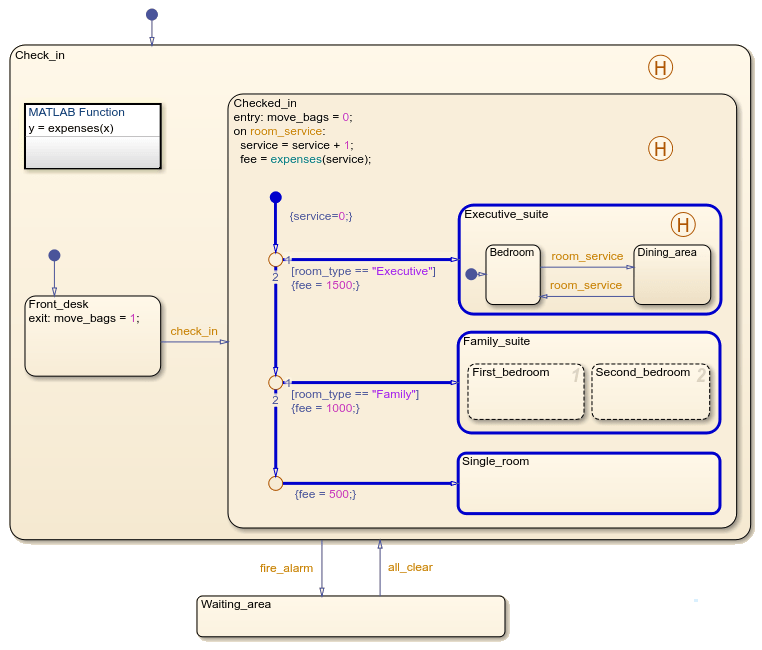This screenshot has height=650, width=762.
Task: Click the history junction in Check_in state
Action: click(660, 68)
